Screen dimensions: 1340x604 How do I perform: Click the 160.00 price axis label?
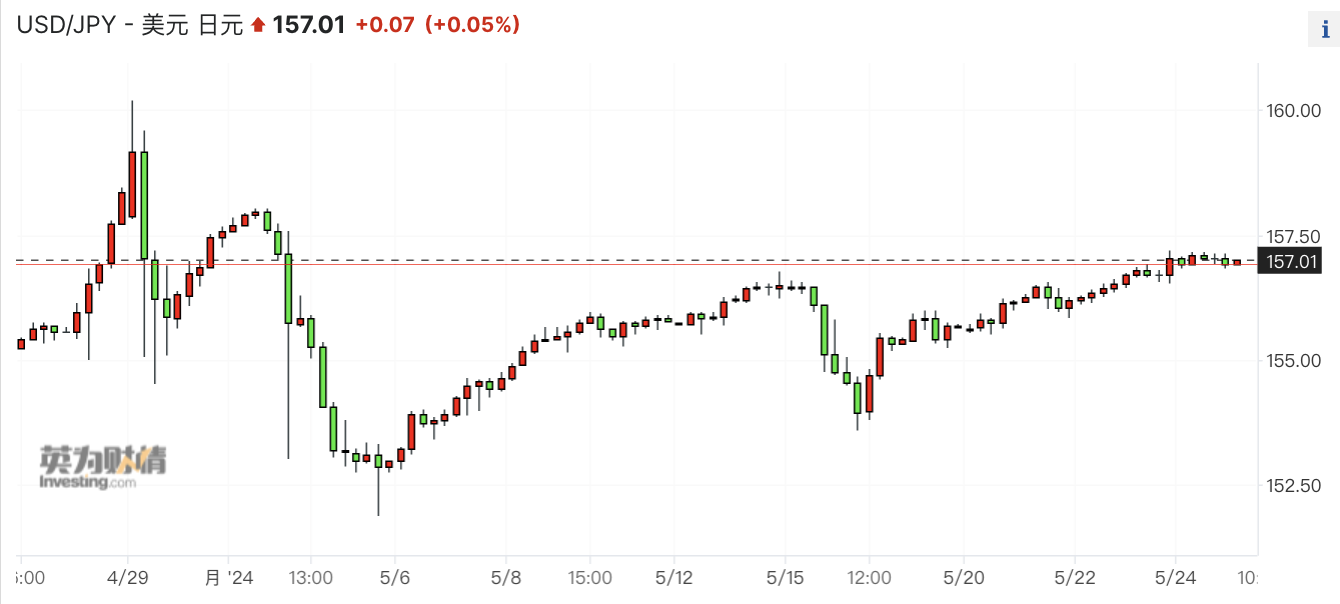[x=1297, y=110]
